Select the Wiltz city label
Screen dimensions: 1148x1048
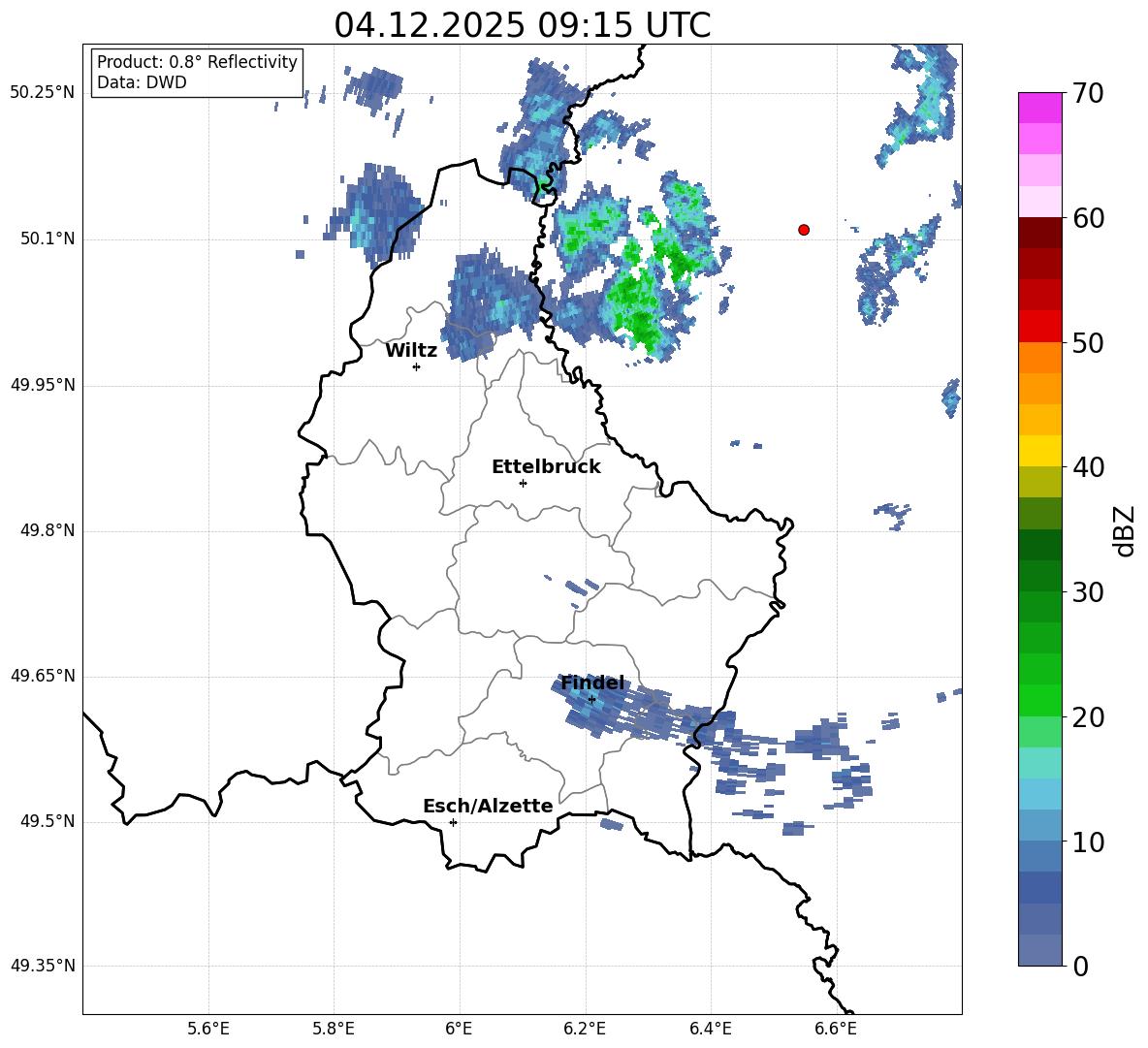coord(411,351)
